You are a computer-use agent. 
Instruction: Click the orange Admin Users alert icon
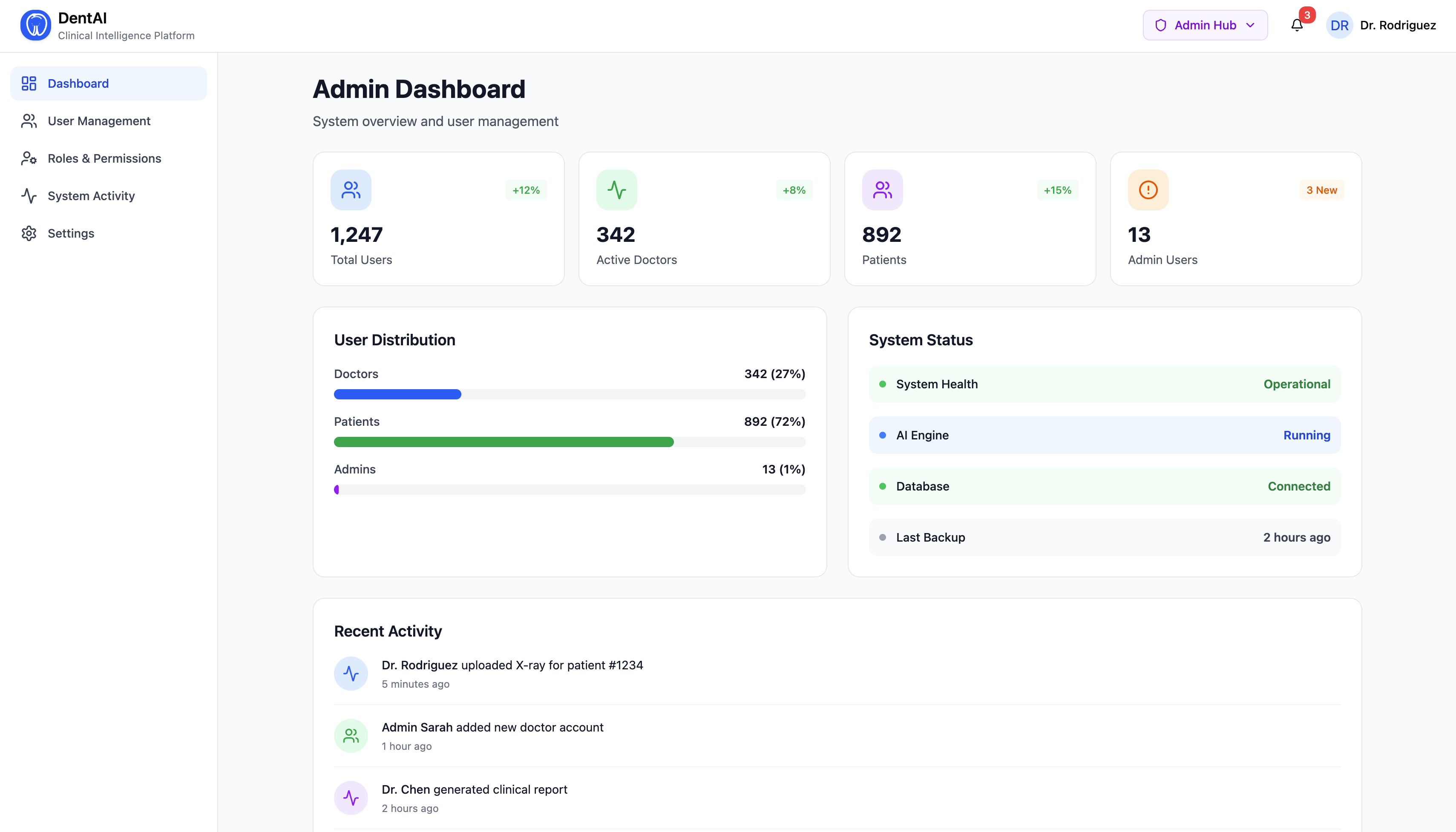[x=1148, y=190]
